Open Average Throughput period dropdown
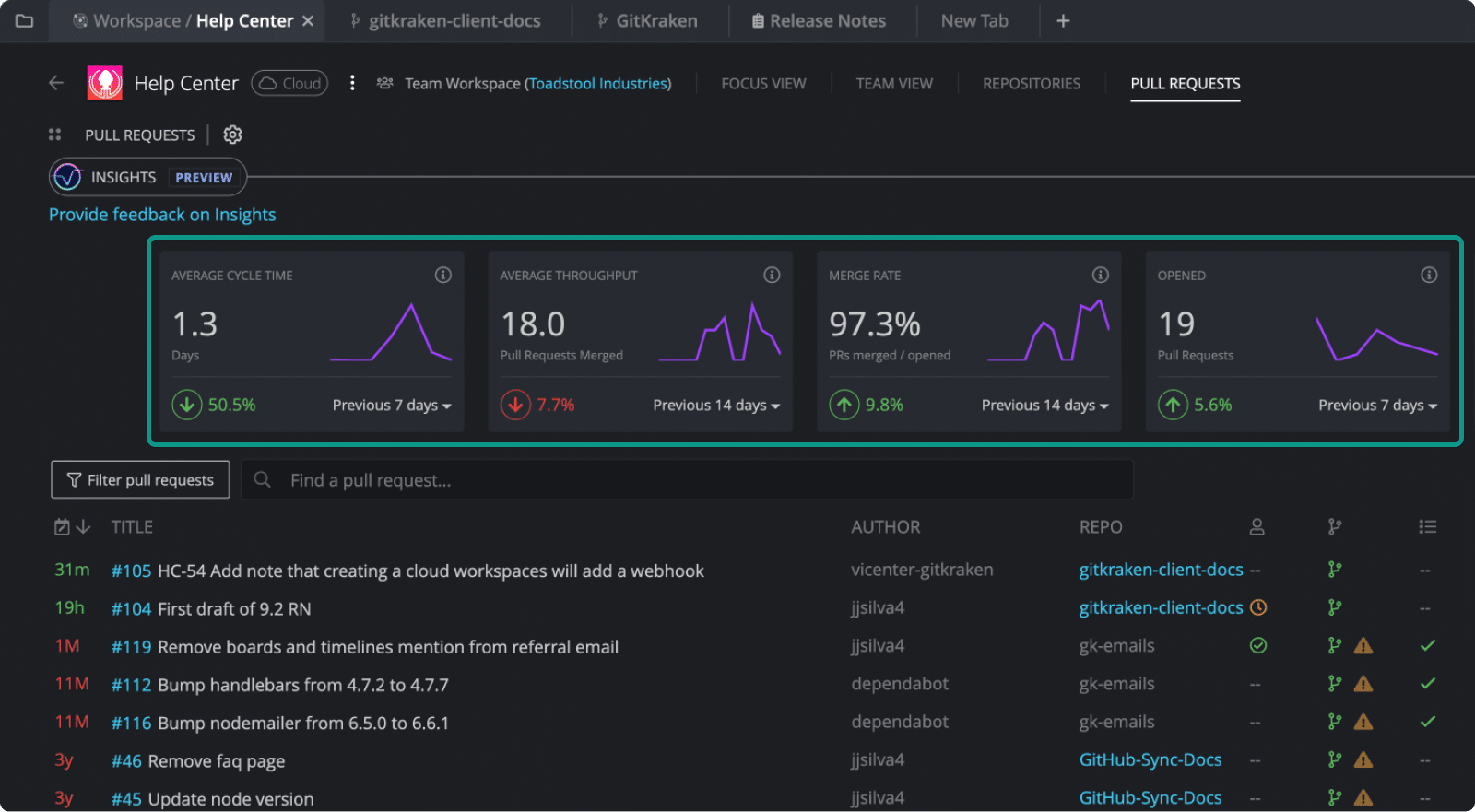 [716, 406]
